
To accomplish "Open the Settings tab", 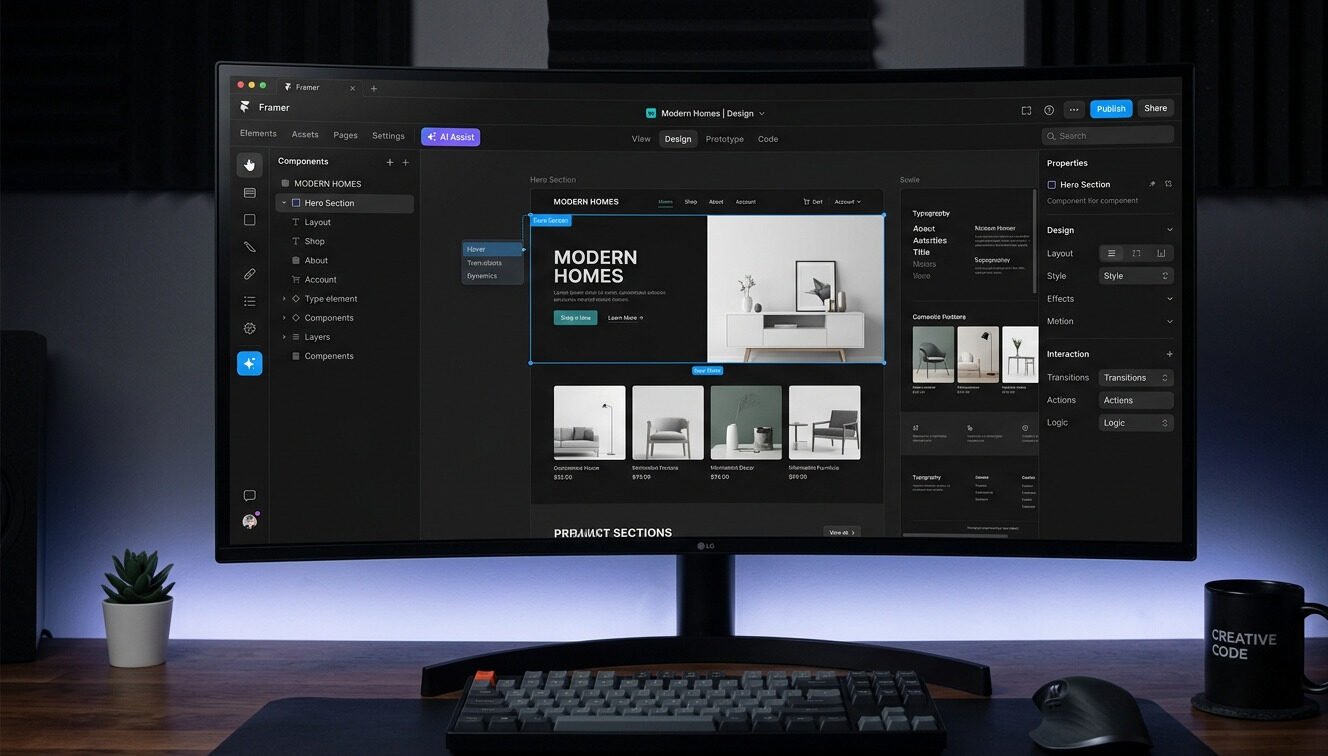I will (388, 136).
